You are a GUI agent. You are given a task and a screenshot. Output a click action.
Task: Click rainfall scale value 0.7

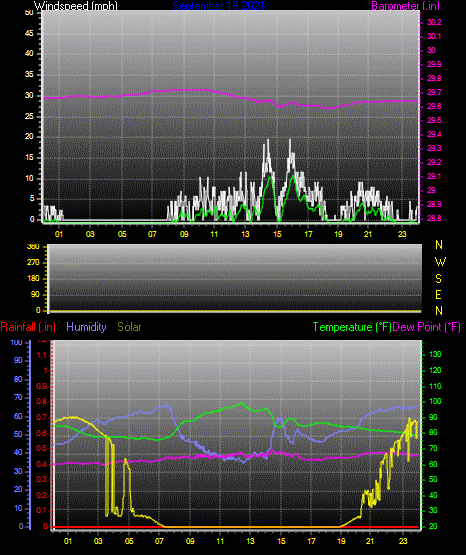(x=42, y=417)
